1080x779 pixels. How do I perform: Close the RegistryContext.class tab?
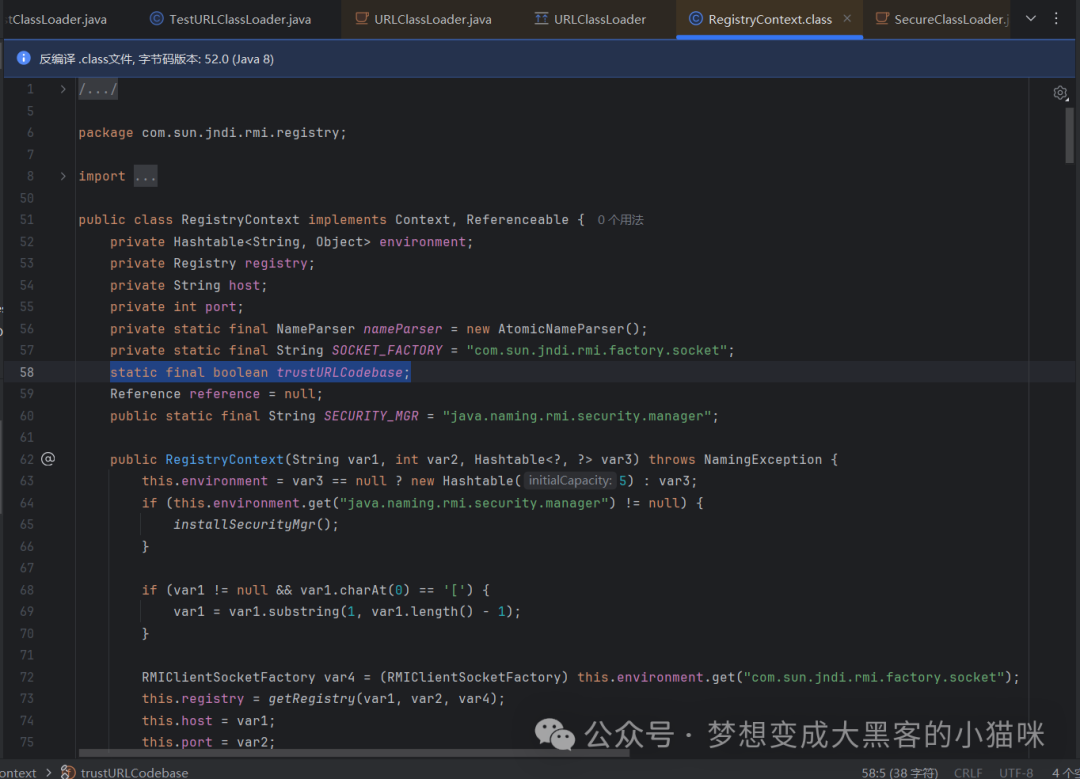pos(847,19)
